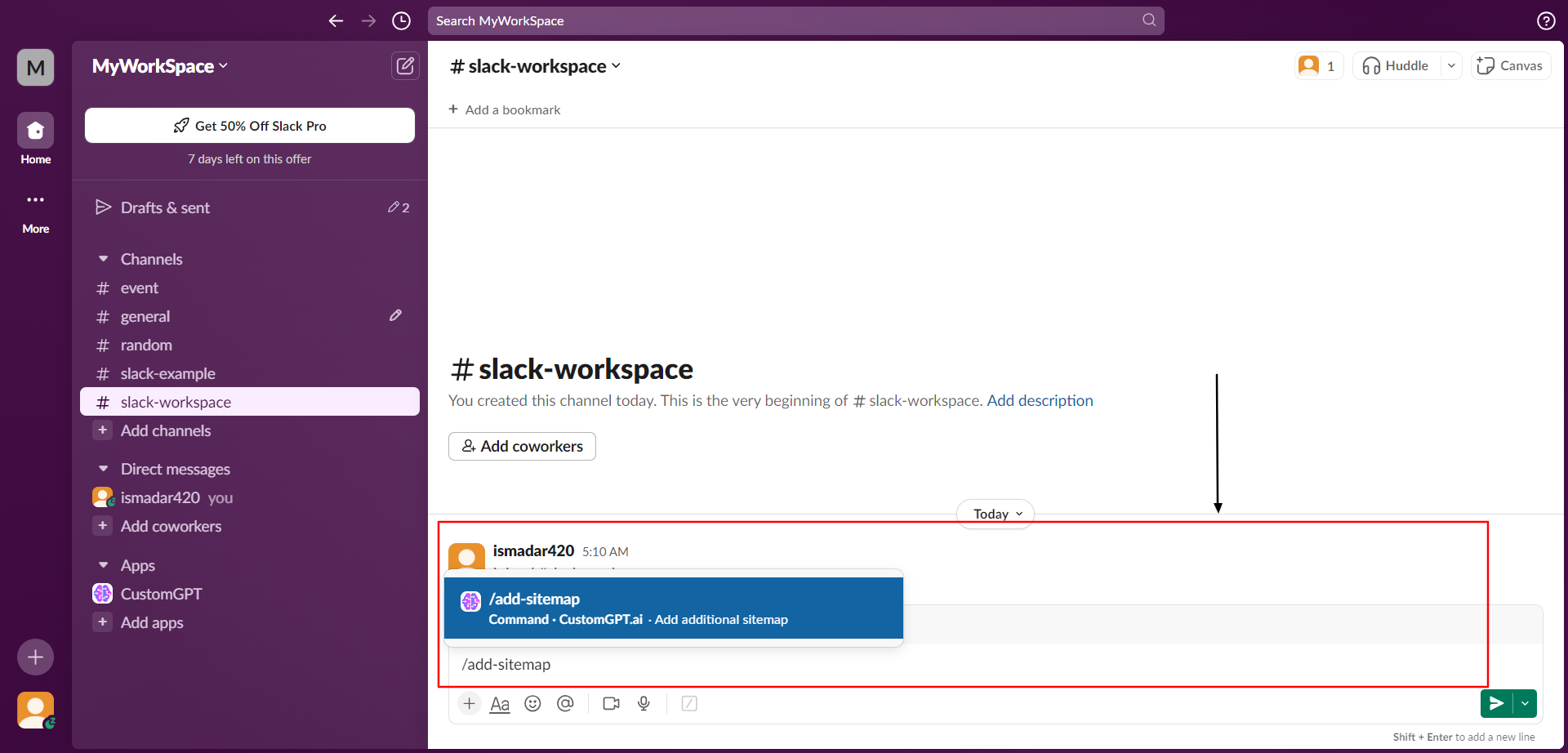Image resolution: width=1568 pixels, height=753 pixels.
Task: Select the slack-workspace channel in the sidebar
Action: click(250, 402)
